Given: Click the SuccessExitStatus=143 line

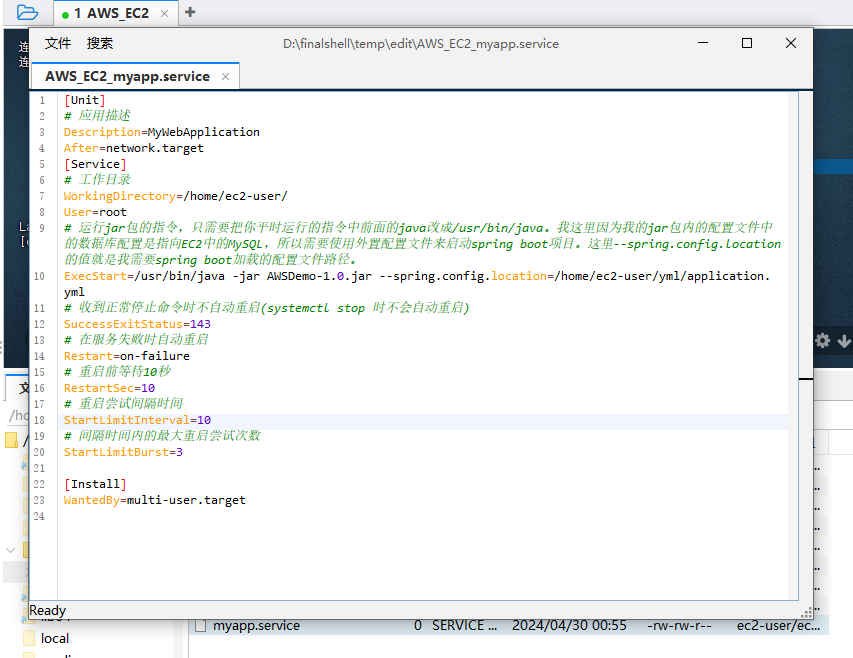Looking at the screenshot, I should tap(137, 324).
